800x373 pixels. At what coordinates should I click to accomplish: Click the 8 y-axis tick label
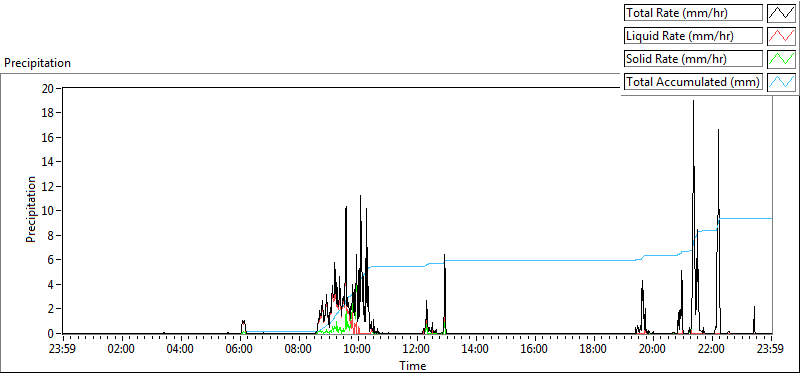[52, 235]
